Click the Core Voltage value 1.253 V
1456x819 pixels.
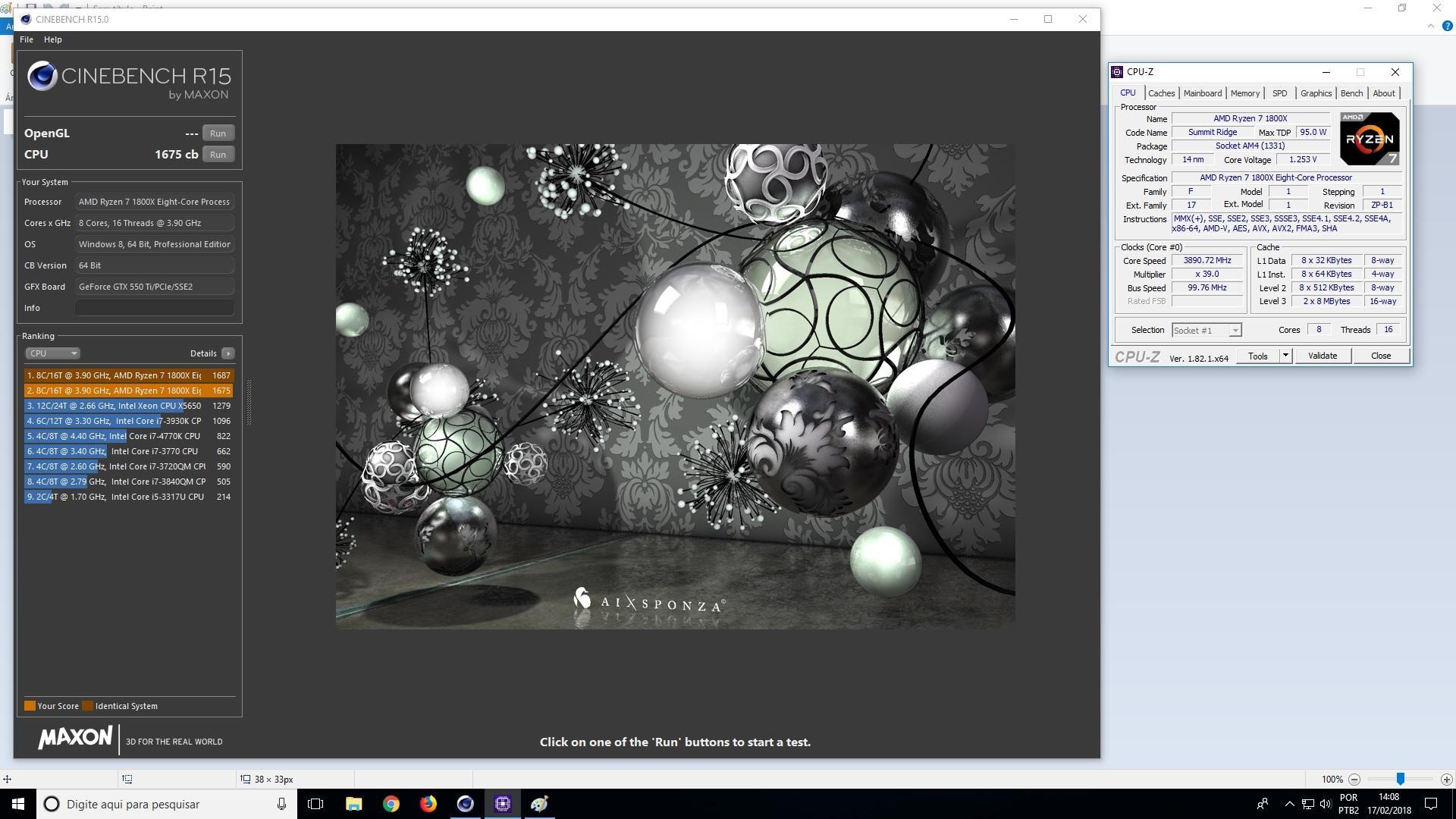pos(1303,159)
